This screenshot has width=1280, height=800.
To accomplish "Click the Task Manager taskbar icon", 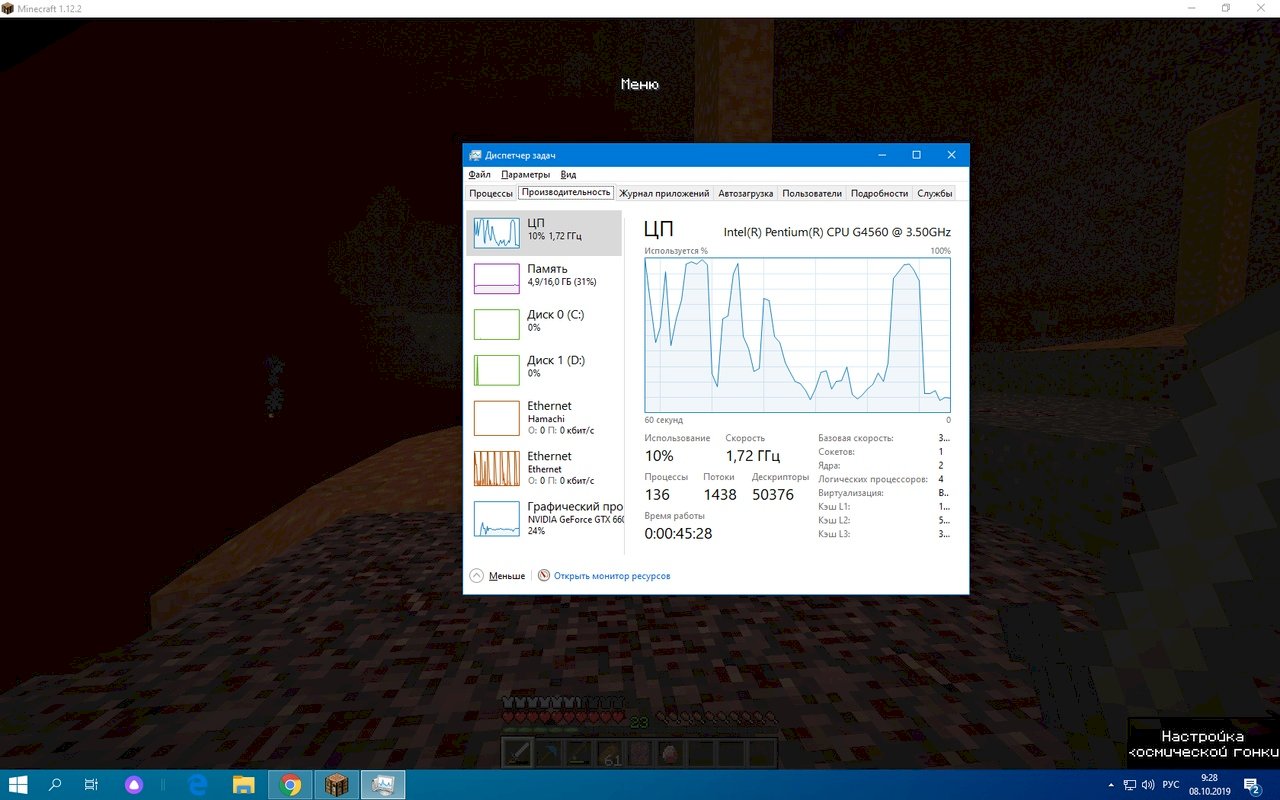I will (x=382, y=785).
